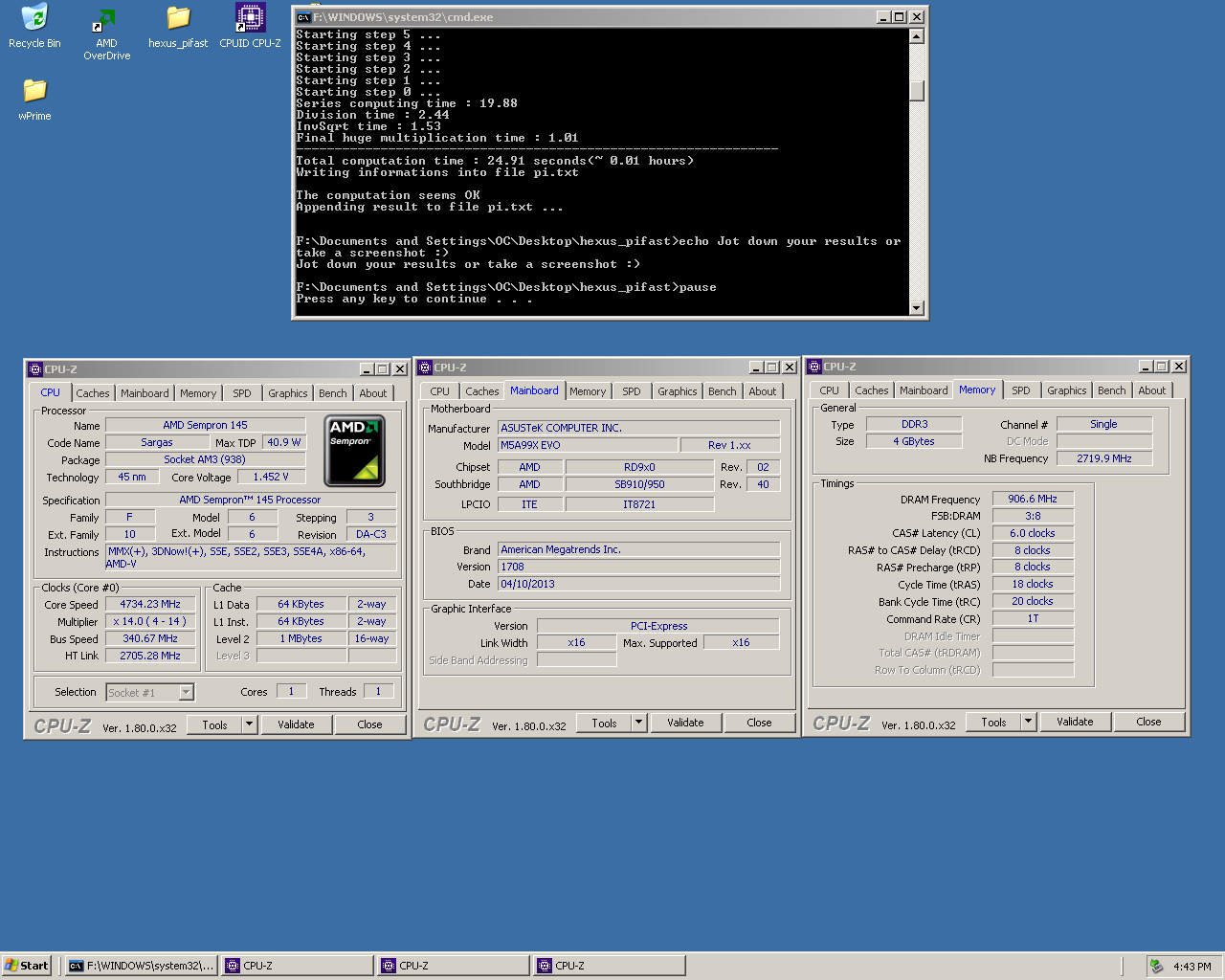Screen dimensions: 1225x980
Task: Click middle CPU-Z window title icon
Action: [x=425, y=367]
